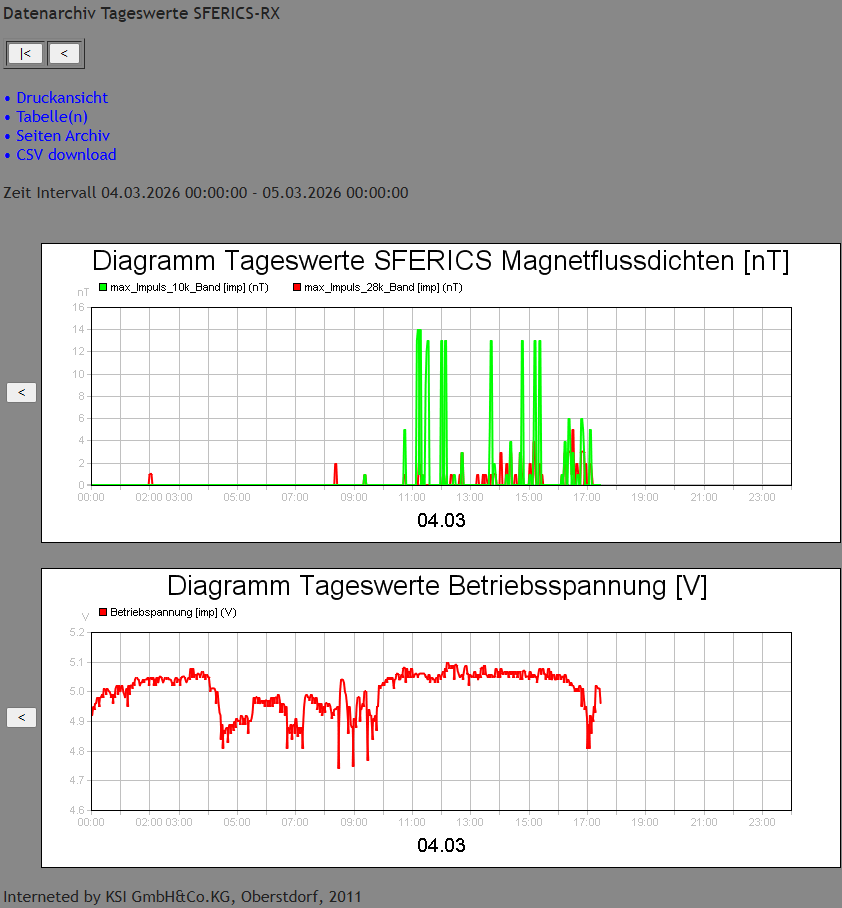Start the CSV download
This screenshot has height=908, width=842.
[66, 154]
